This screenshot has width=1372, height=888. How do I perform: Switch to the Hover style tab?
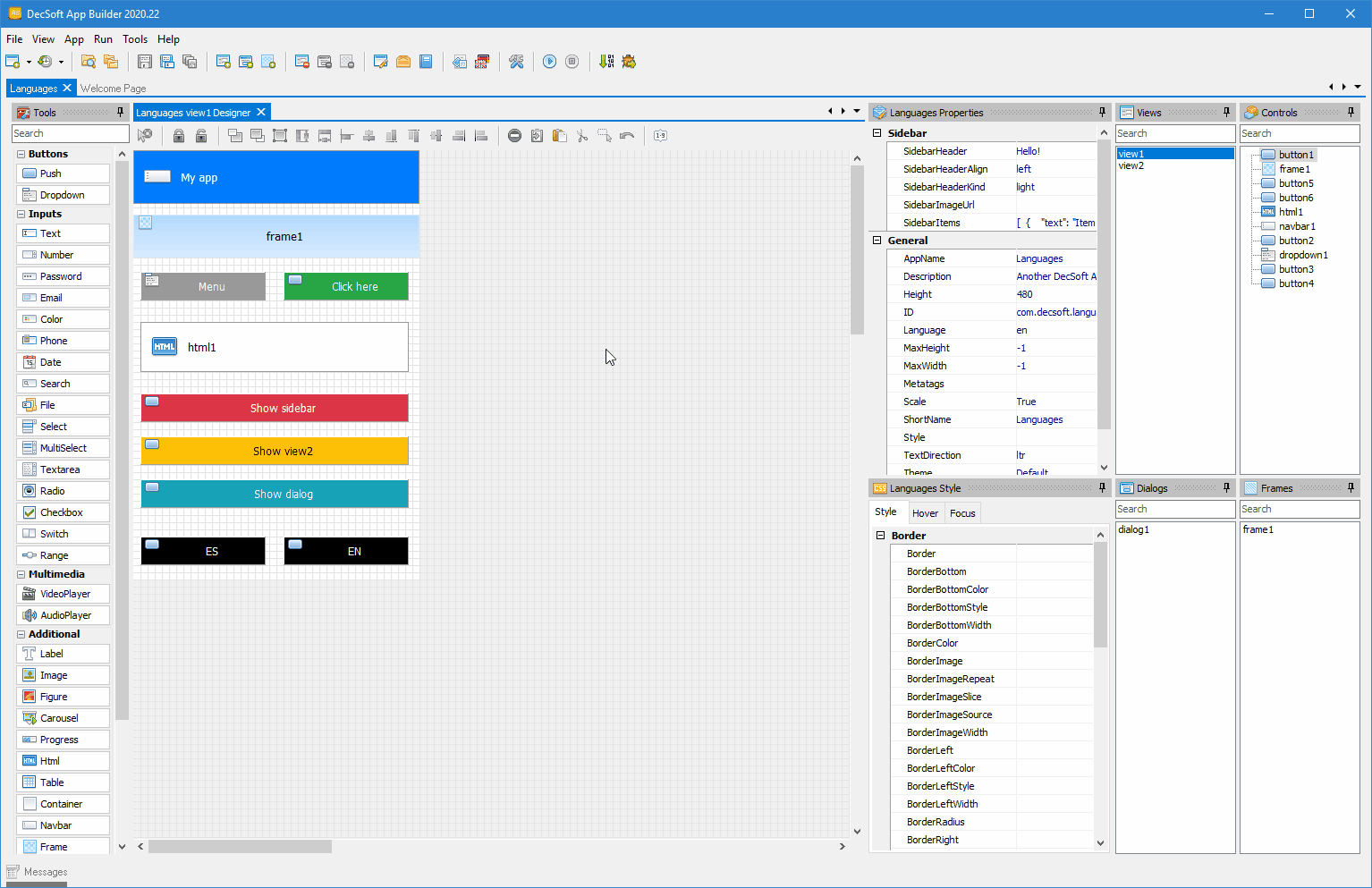925,513
